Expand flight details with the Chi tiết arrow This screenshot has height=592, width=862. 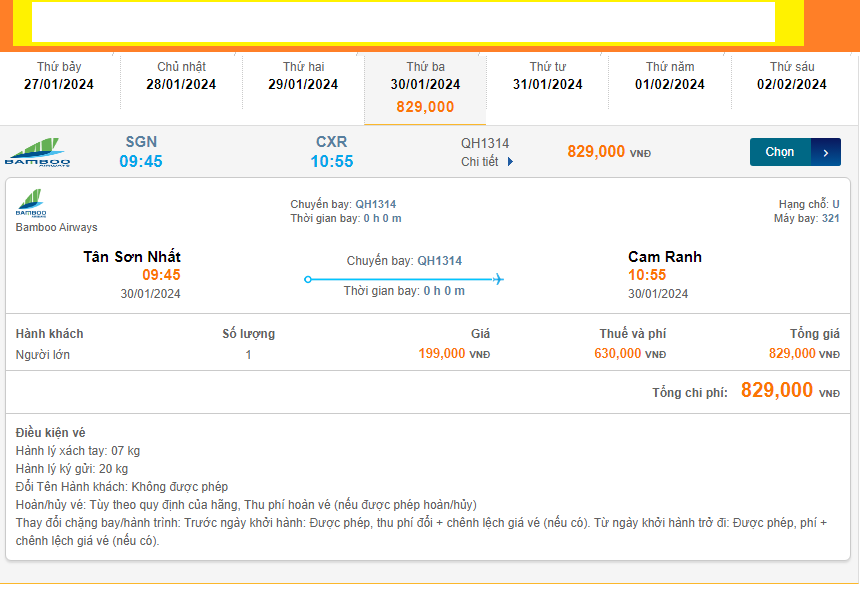pyautogui.click(x=510, y=162)
